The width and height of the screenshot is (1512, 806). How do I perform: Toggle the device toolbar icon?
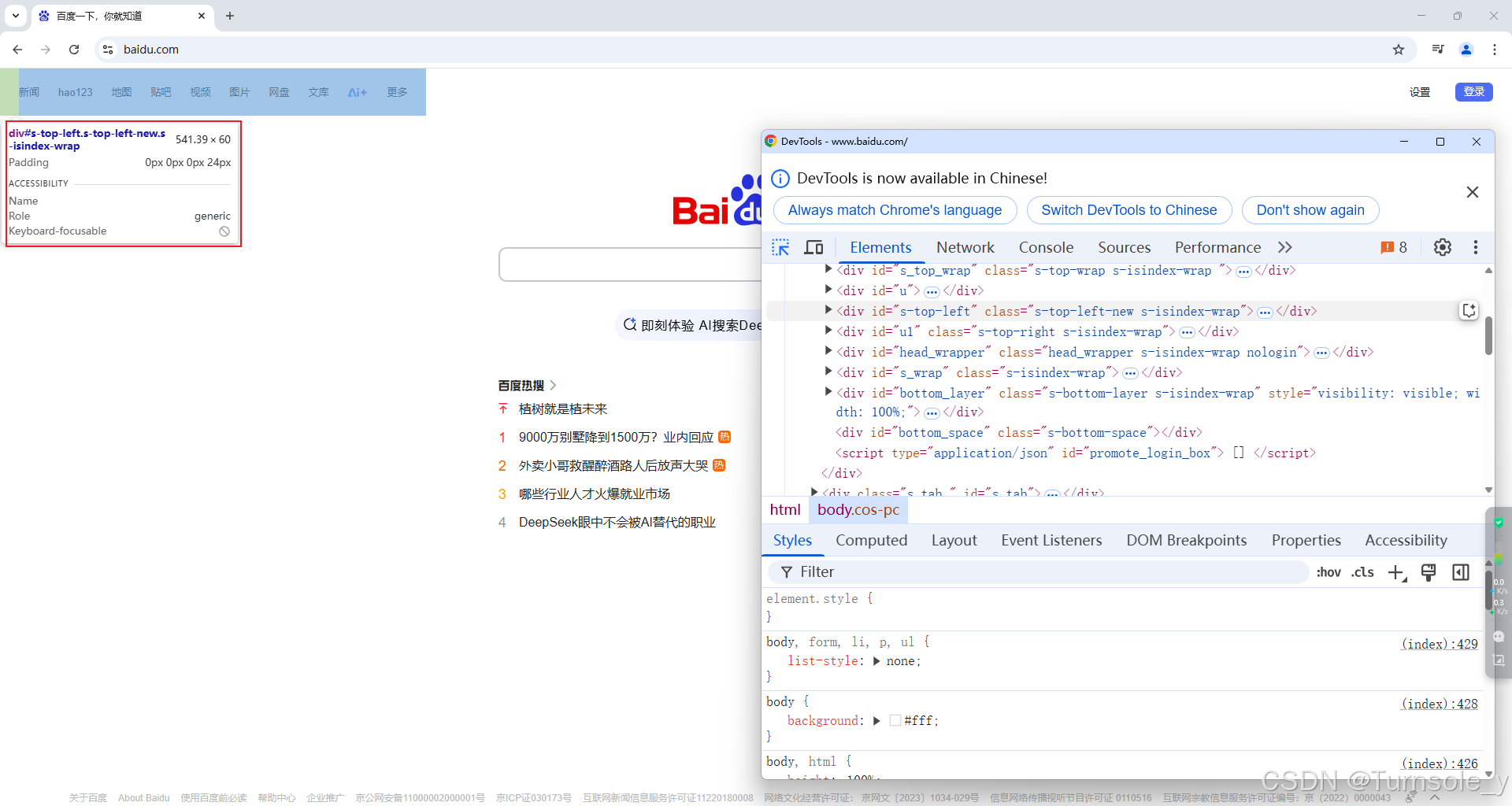tap(813, 247)
